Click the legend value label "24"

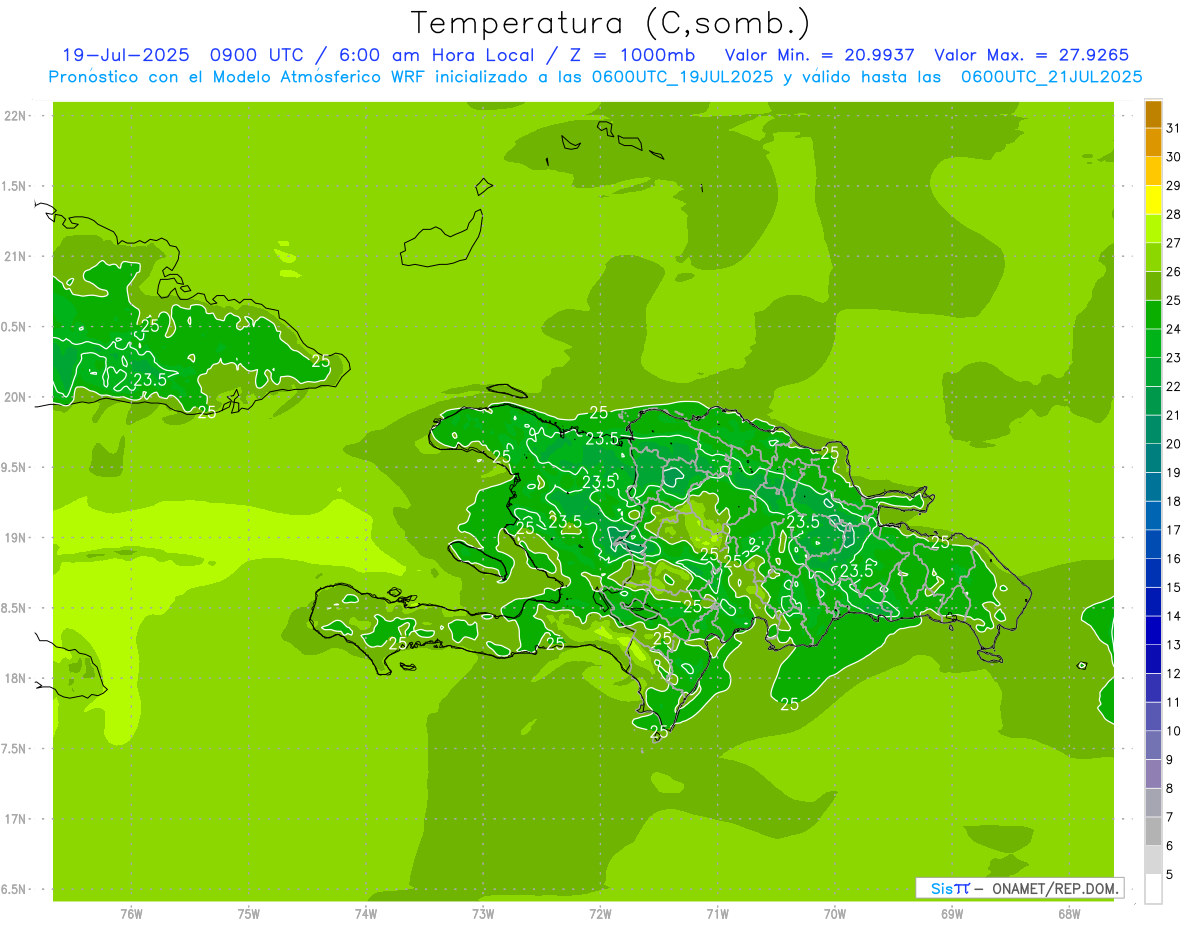click(x=1173, y=328)
